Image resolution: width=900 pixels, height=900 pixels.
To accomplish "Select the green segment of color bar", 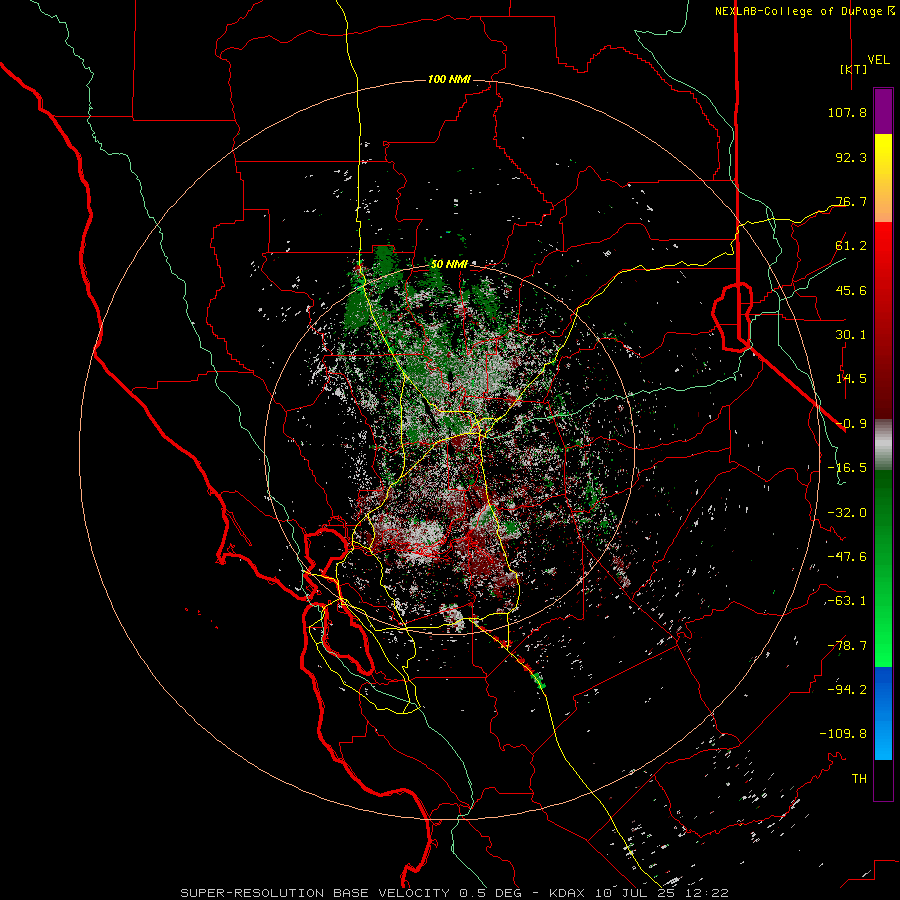I will (883, 568).
